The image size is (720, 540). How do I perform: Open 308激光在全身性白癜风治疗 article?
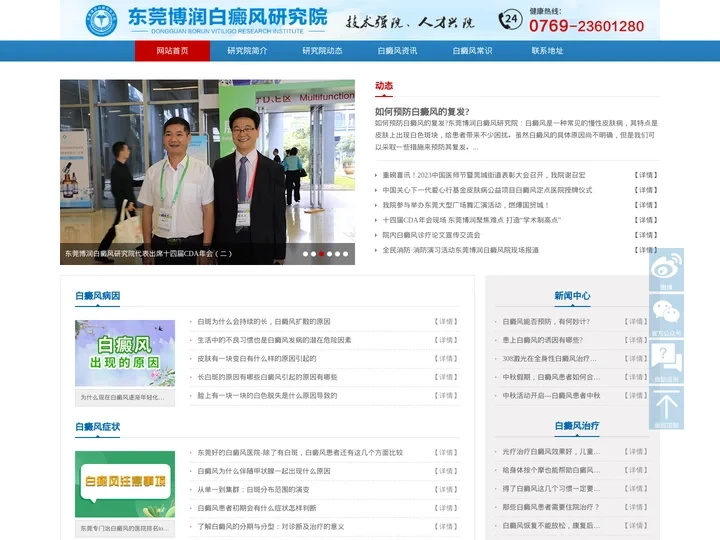point(550,358)
